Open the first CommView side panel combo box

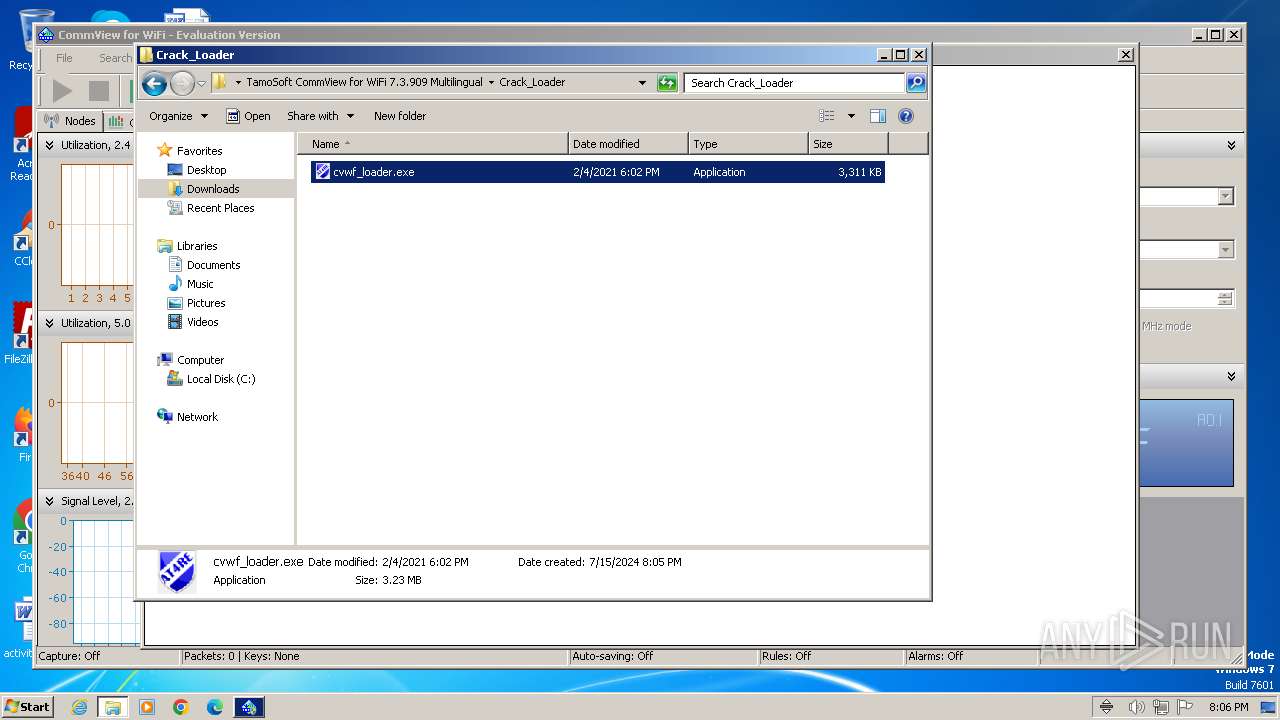[x=1226, y=197]
